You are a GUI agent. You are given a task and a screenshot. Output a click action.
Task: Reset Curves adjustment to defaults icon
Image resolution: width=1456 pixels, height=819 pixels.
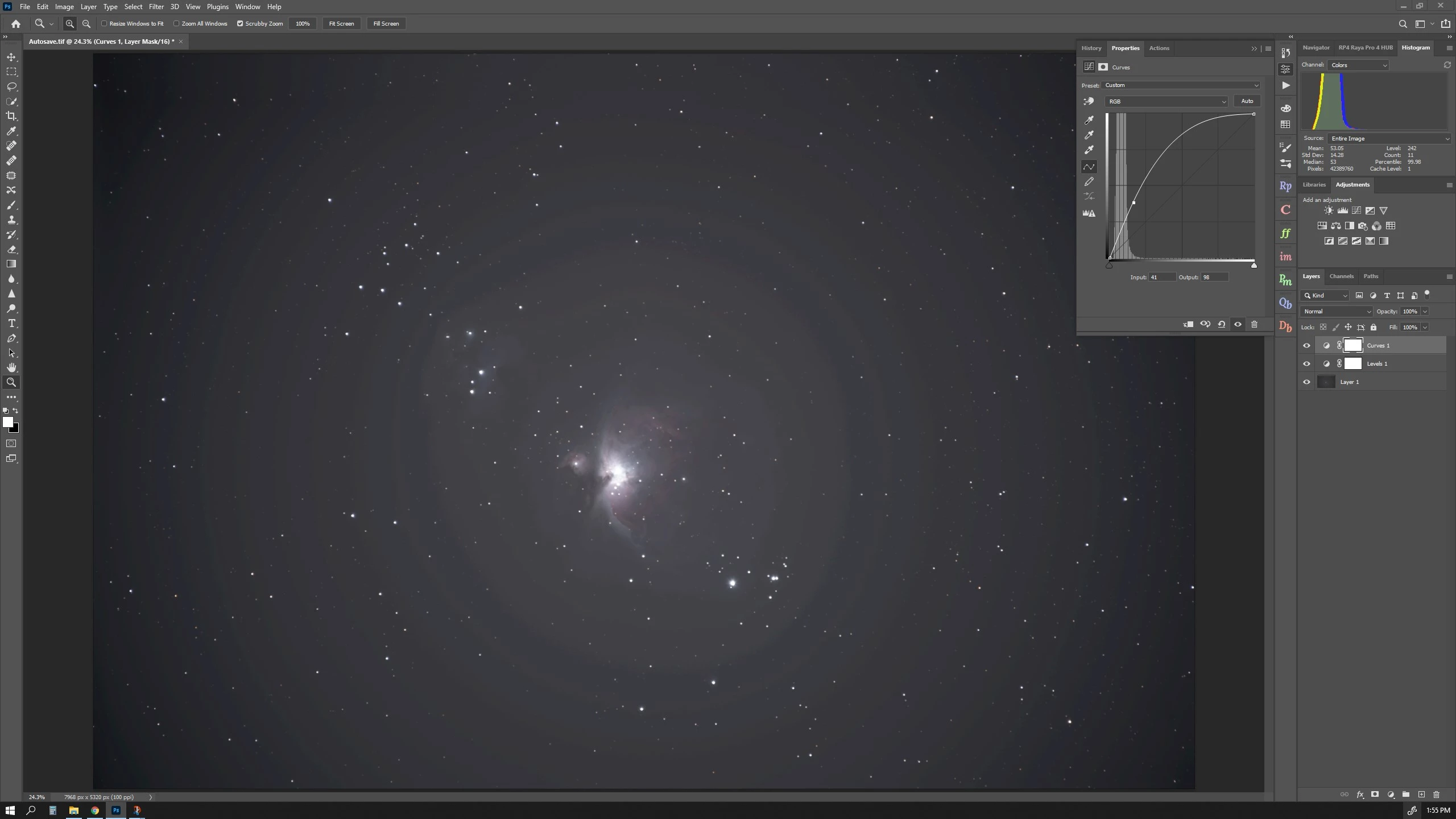click(1221, 324)
